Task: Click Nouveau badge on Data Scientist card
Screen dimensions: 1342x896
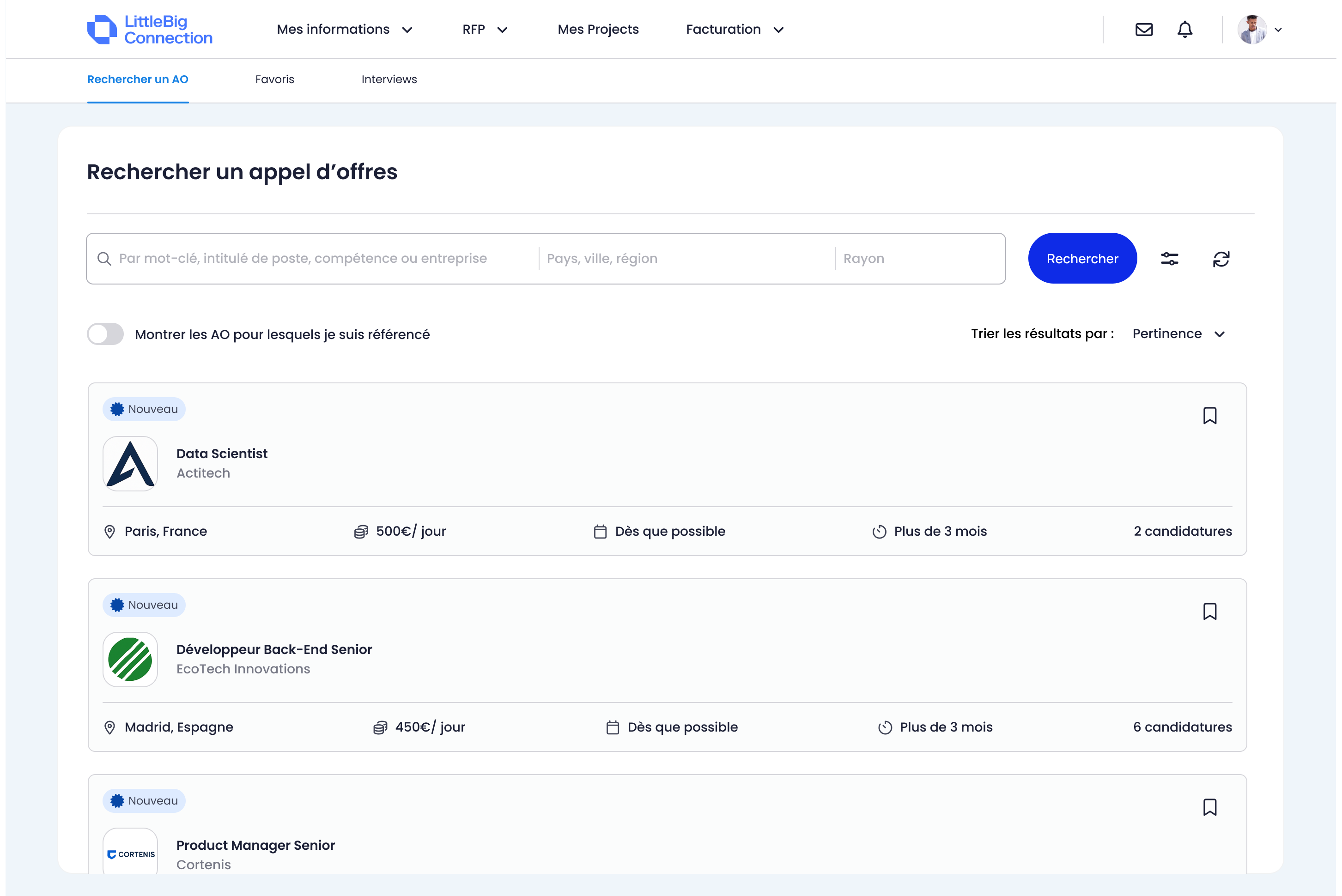Action: click(144, 409)
